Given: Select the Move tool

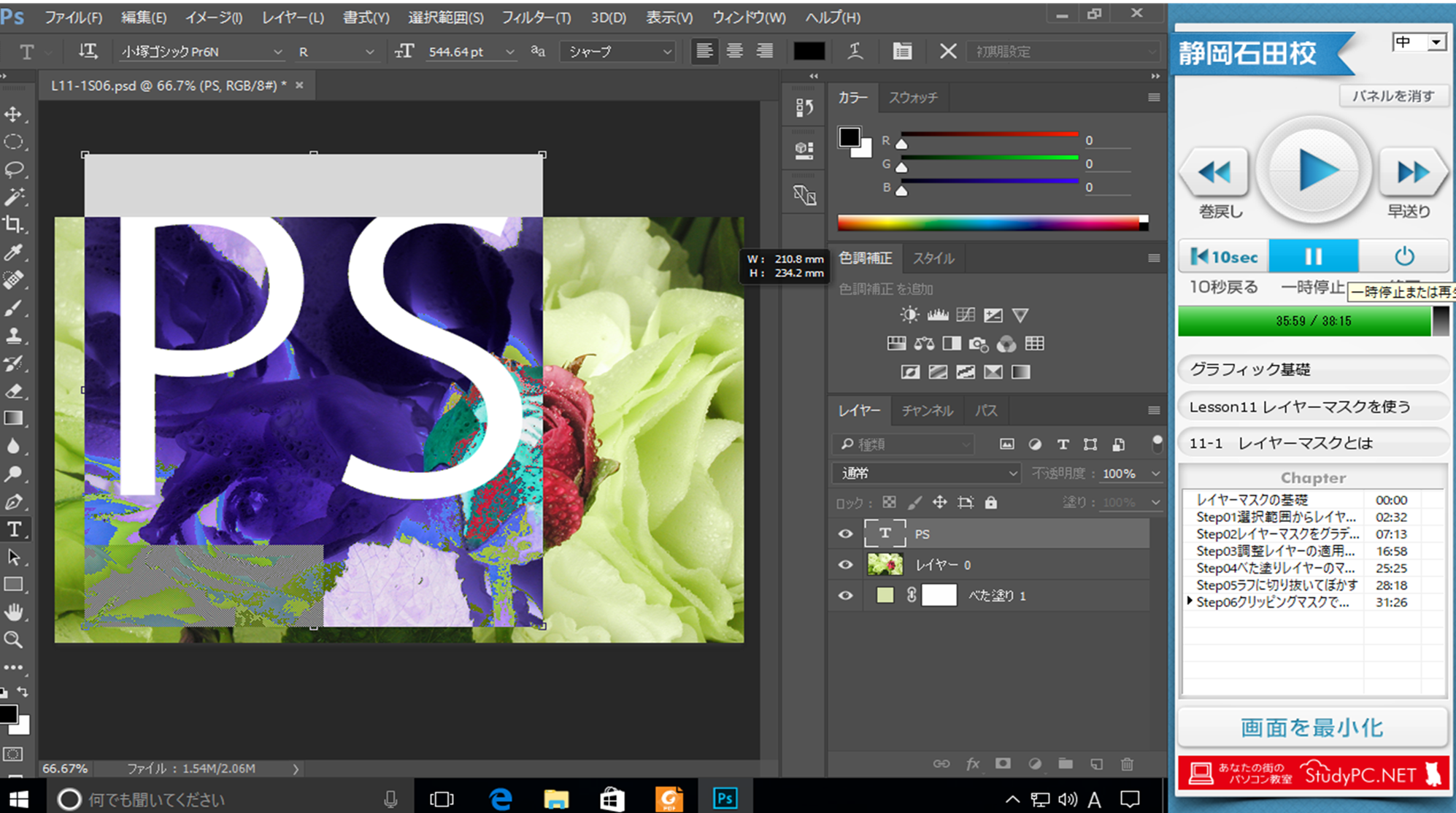Looking at the screenshot, I should [13, 115].
